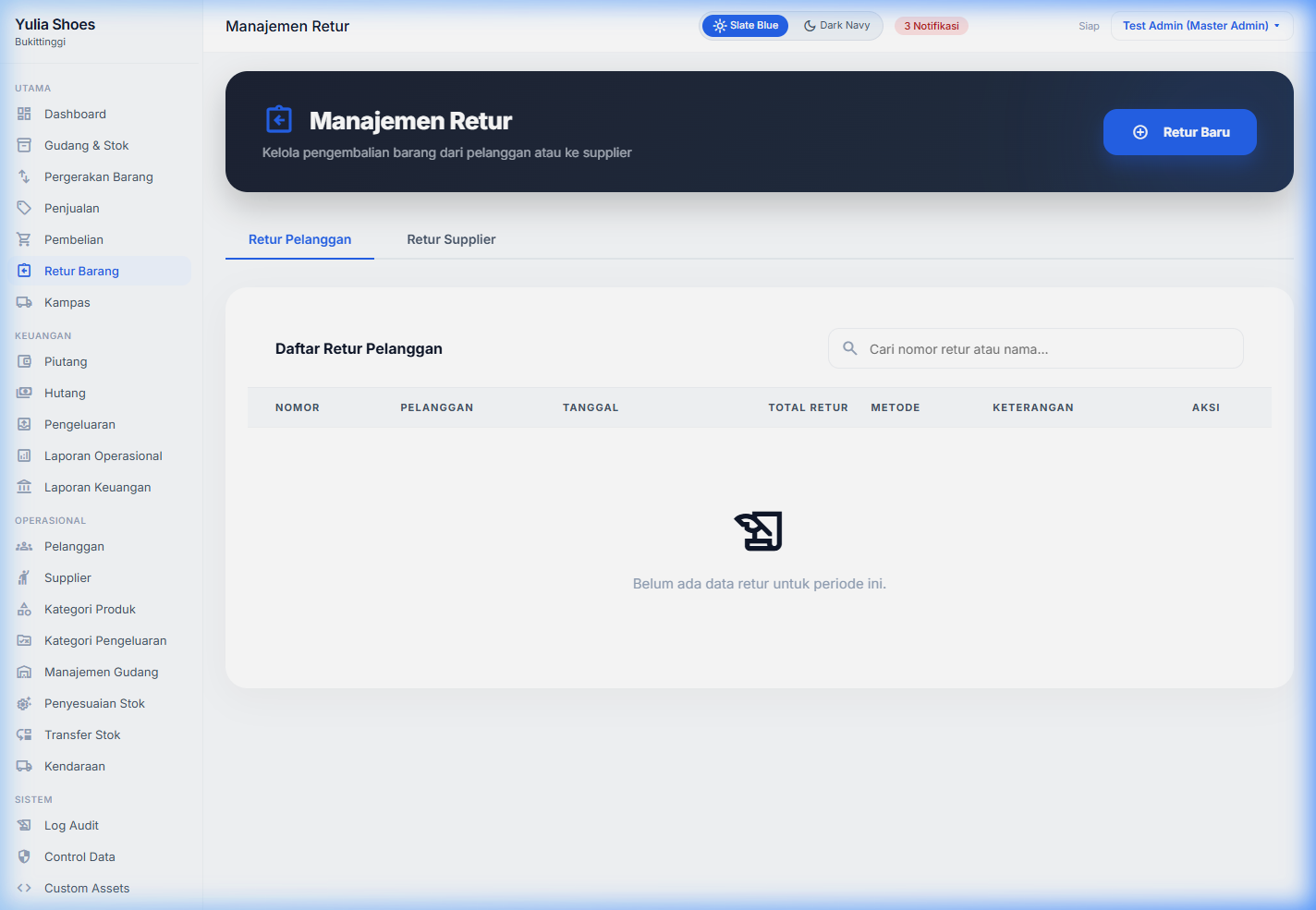Click the Custom Assets sidebar link
This screenshot has height=910, width=1316.
pos(98,888)
